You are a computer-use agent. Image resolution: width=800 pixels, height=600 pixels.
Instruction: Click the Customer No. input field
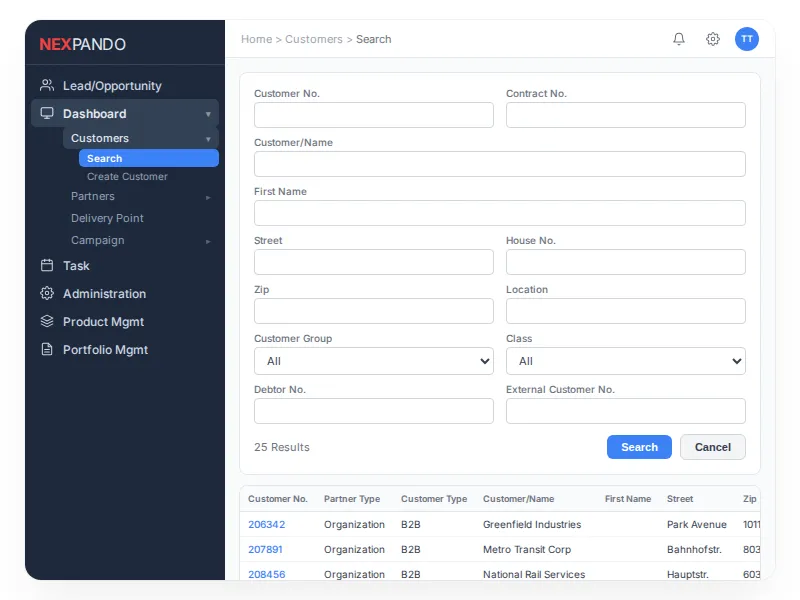(x=373, y=115)
